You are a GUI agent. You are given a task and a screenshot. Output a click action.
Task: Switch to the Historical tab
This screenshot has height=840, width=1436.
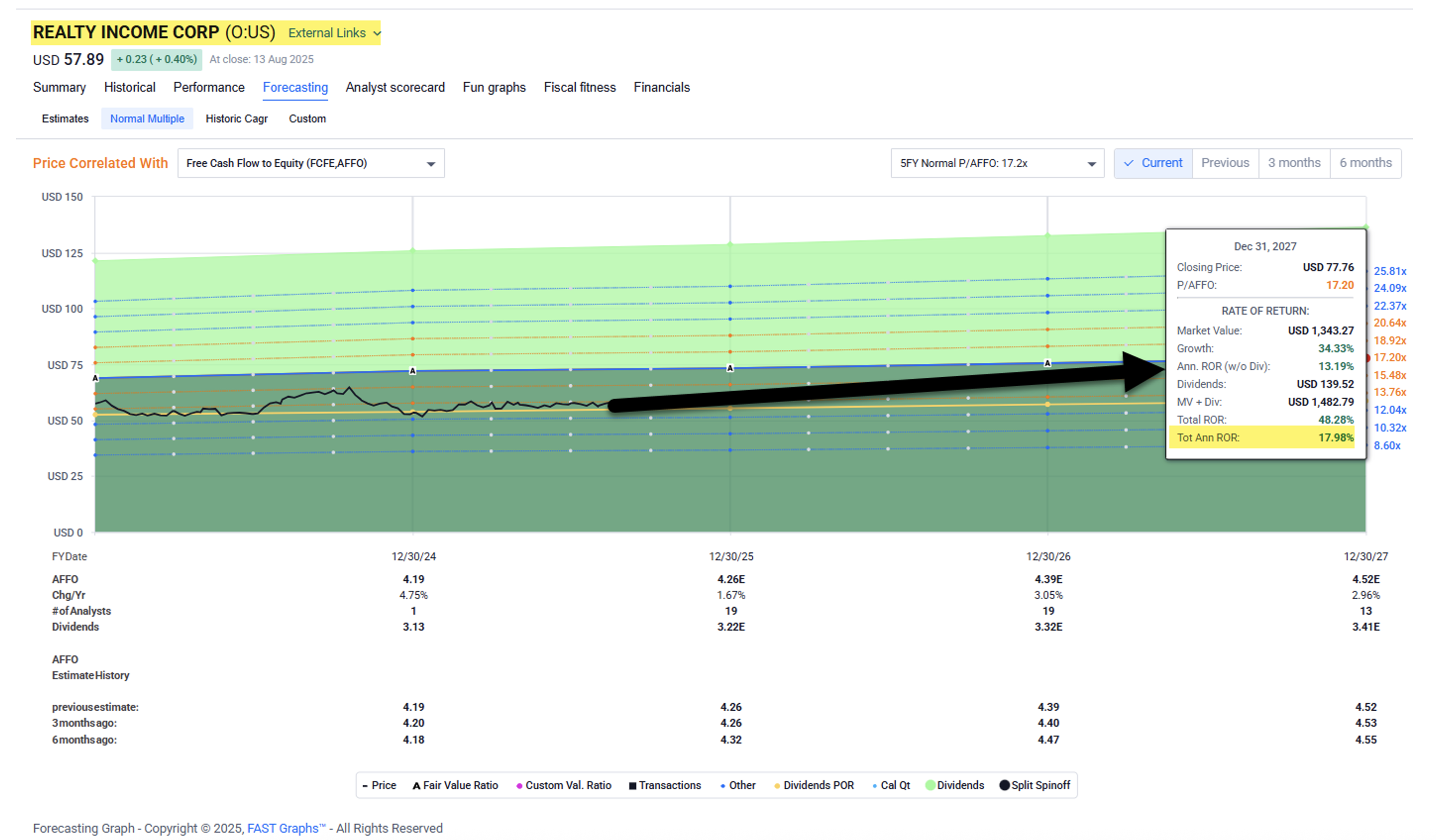(x=129, y=87)
